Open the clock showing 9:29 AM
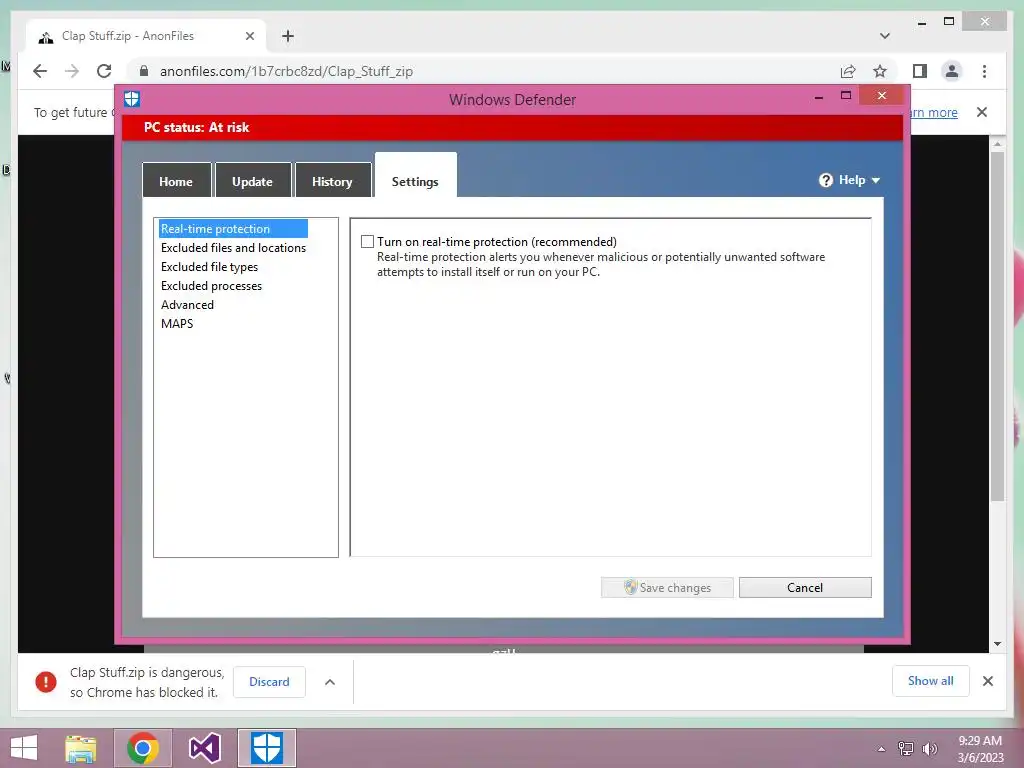Viewport: 1024px width, 768px height. [x=980, y=749]
